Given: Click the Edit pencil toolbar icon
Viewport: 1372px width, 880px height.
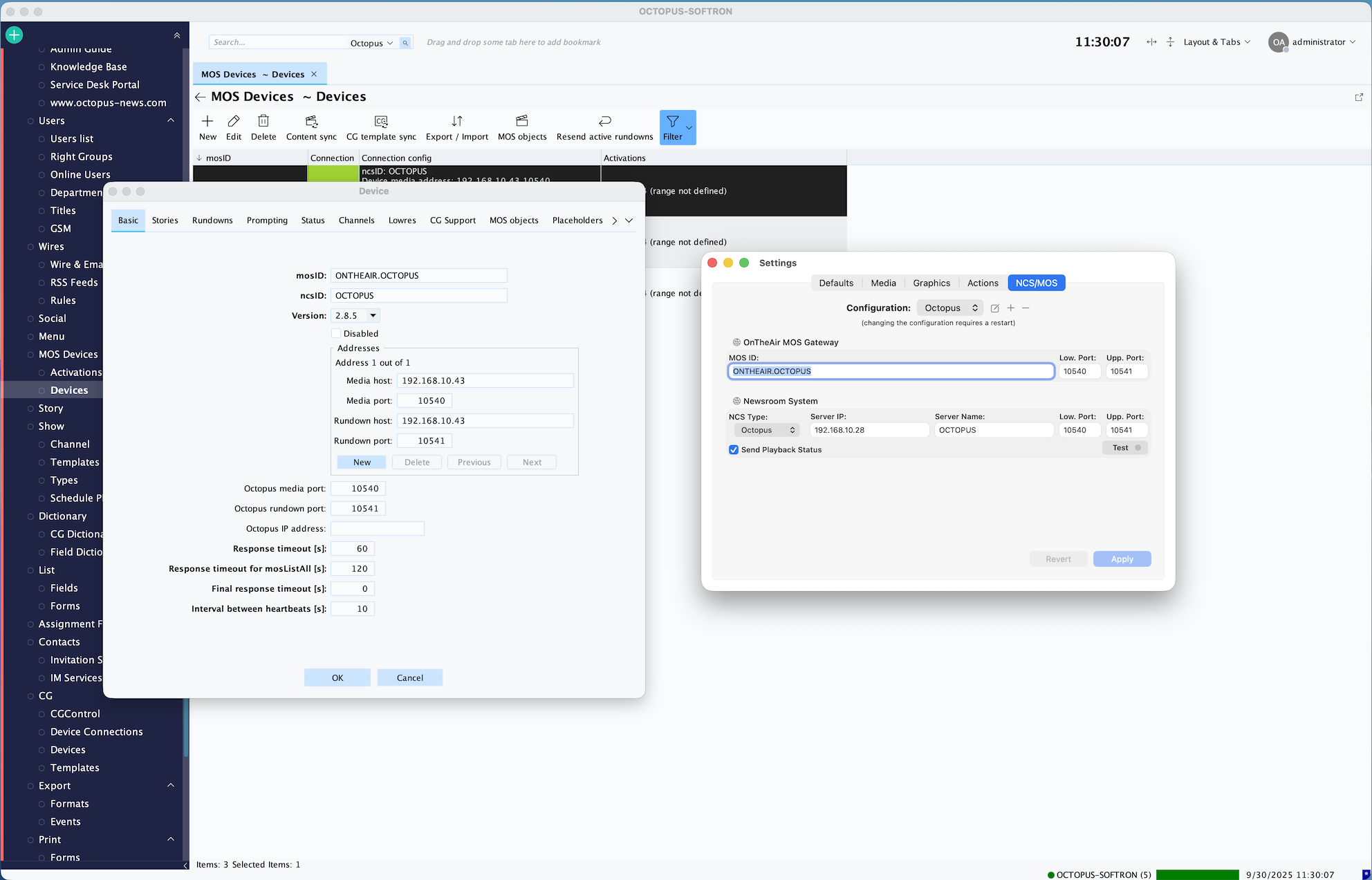Looking at the screenshot, I should point(234,127).
